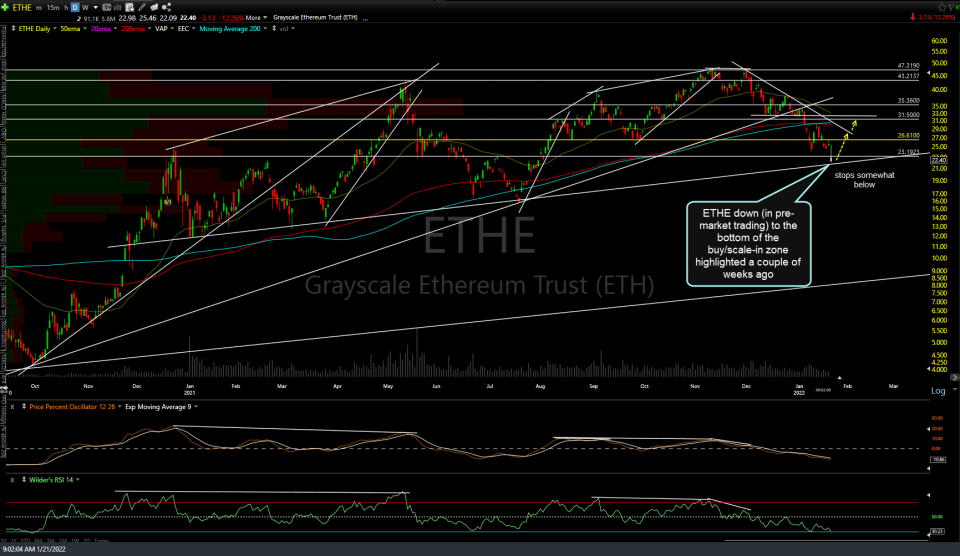The height and width of the screenshot is (556, 960).
Task: Open the 20ema indicator dropdown
Action: click(x=115, y=29)
